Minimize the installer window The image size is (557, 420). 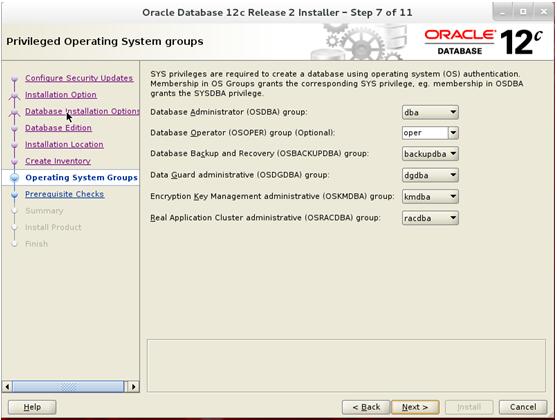click(502, 12)
